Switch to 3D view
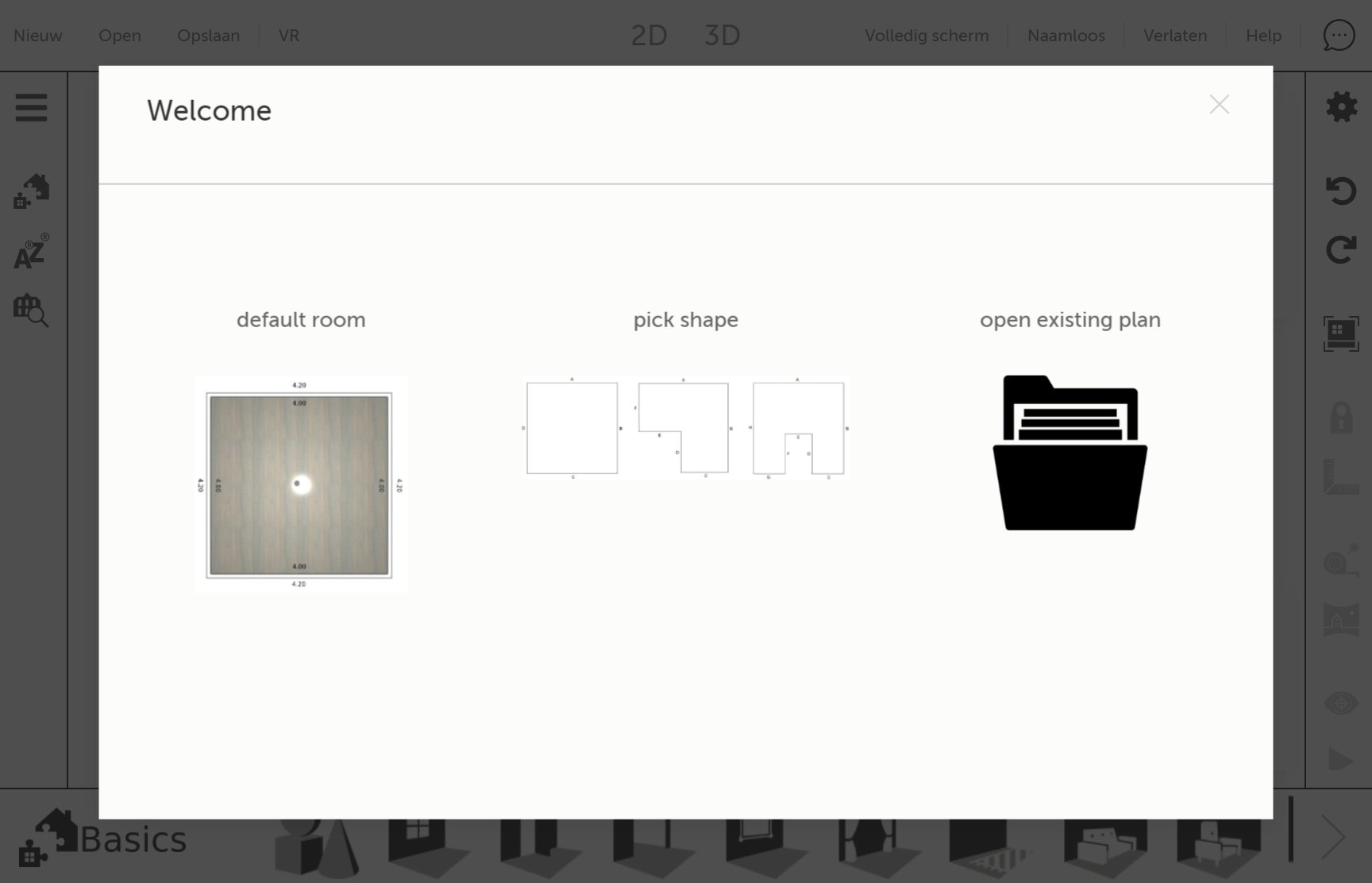The width and height of the screenshot is (1372, 883). click(x=722, y=36)
